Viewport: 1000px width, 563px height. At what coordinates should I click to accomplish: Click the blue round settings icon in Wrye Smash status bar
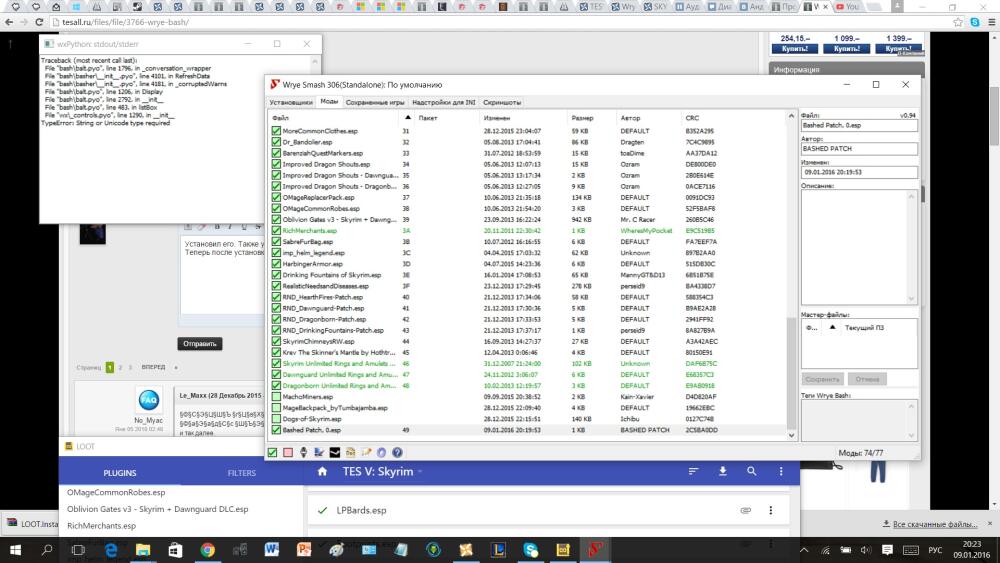point(381,453)
